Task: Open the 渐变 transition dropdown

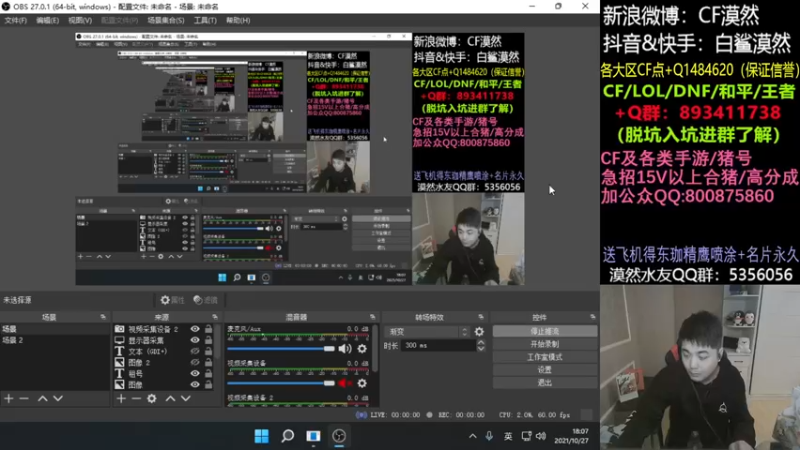Action: (x=427, y=332)
